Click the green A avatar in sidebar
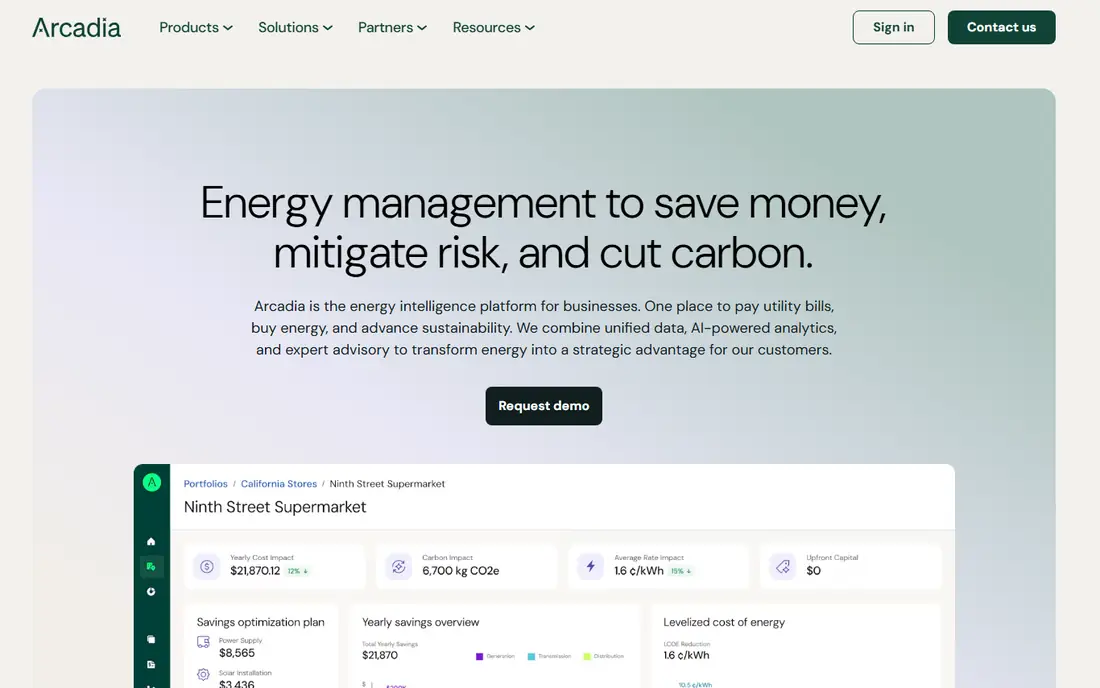This screenshot has width=1100, height=688. pos(152,483)
